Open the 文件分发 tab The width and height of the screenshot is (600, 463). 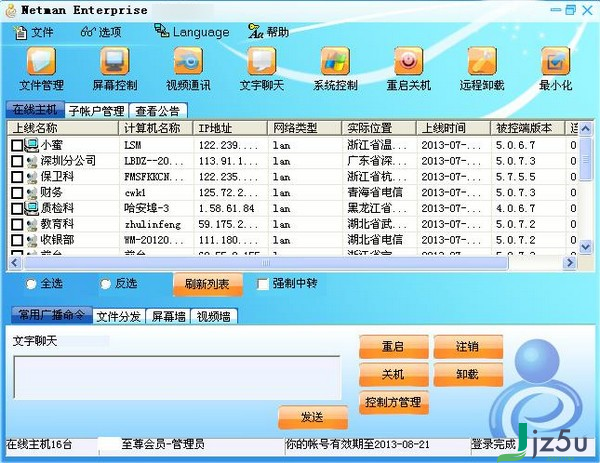coord(119,316)
